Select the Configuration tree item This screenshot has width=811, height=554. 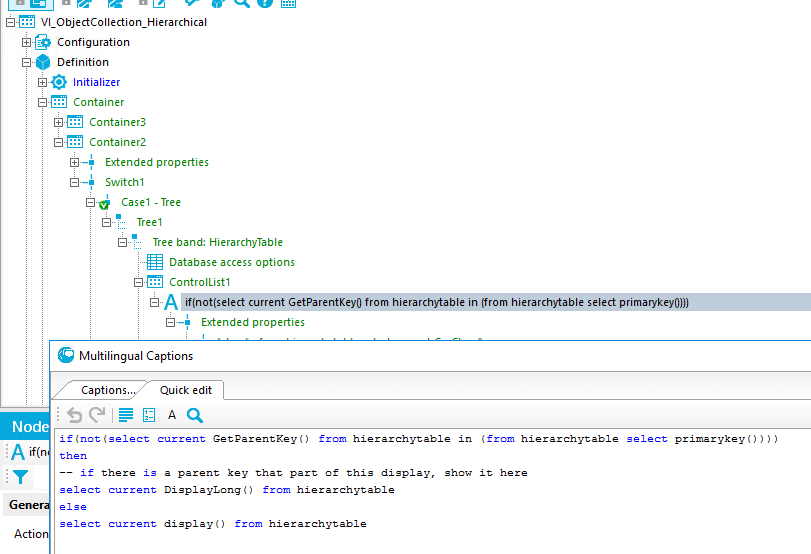click(x=93, y=42)
